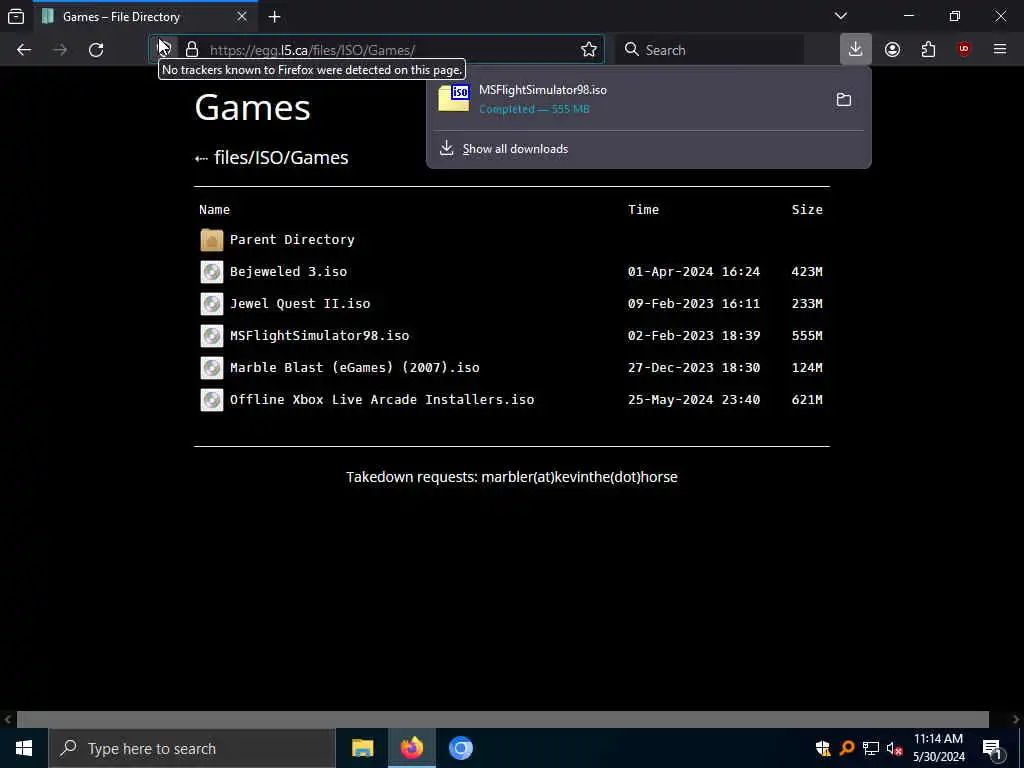Select the Games – File Directory tab
This screenshot has height=768, width=1024.
tap(144, 17)
